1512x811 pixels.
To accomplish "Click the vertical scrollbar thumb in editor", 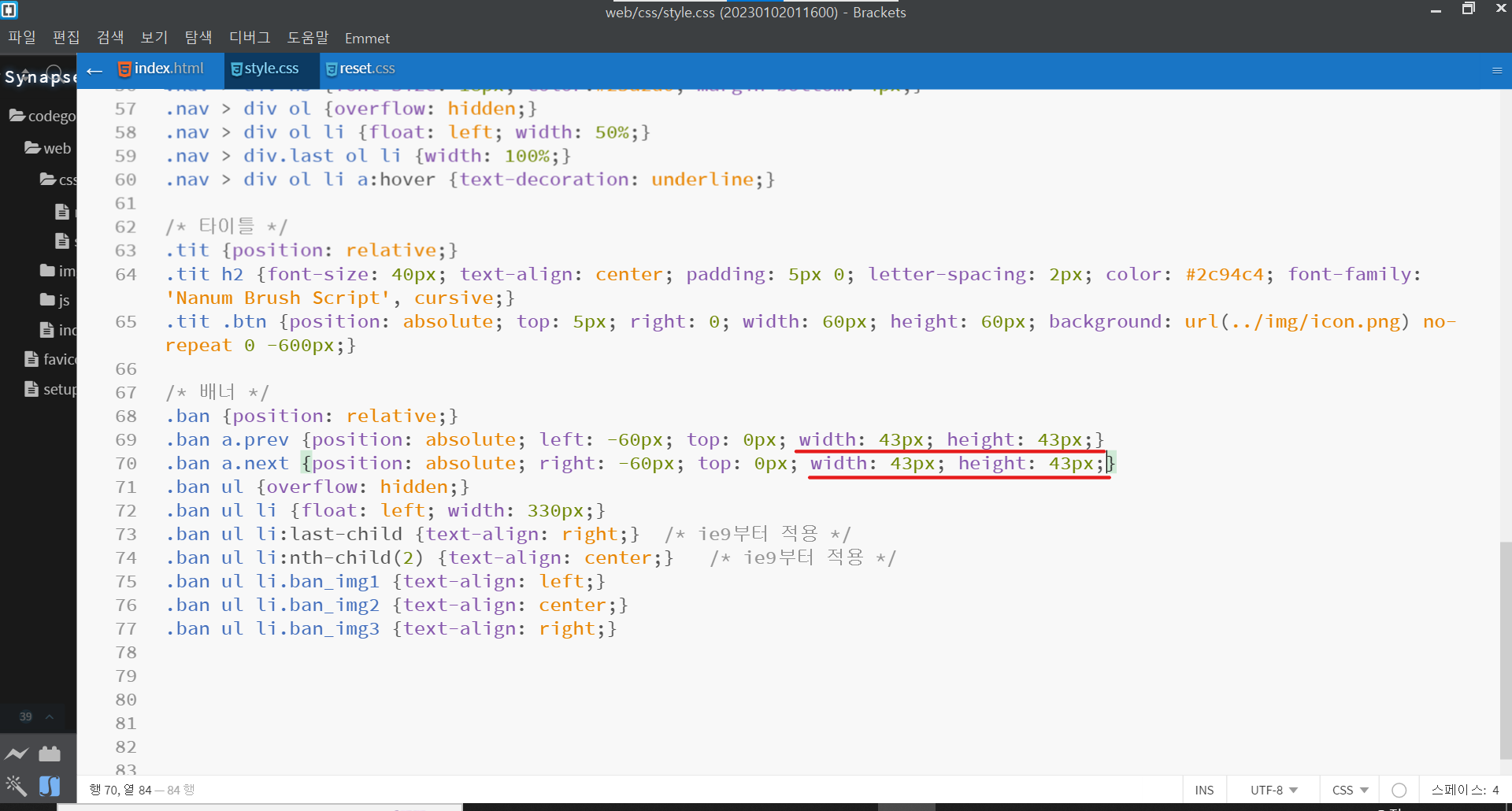I will 1505,650.
